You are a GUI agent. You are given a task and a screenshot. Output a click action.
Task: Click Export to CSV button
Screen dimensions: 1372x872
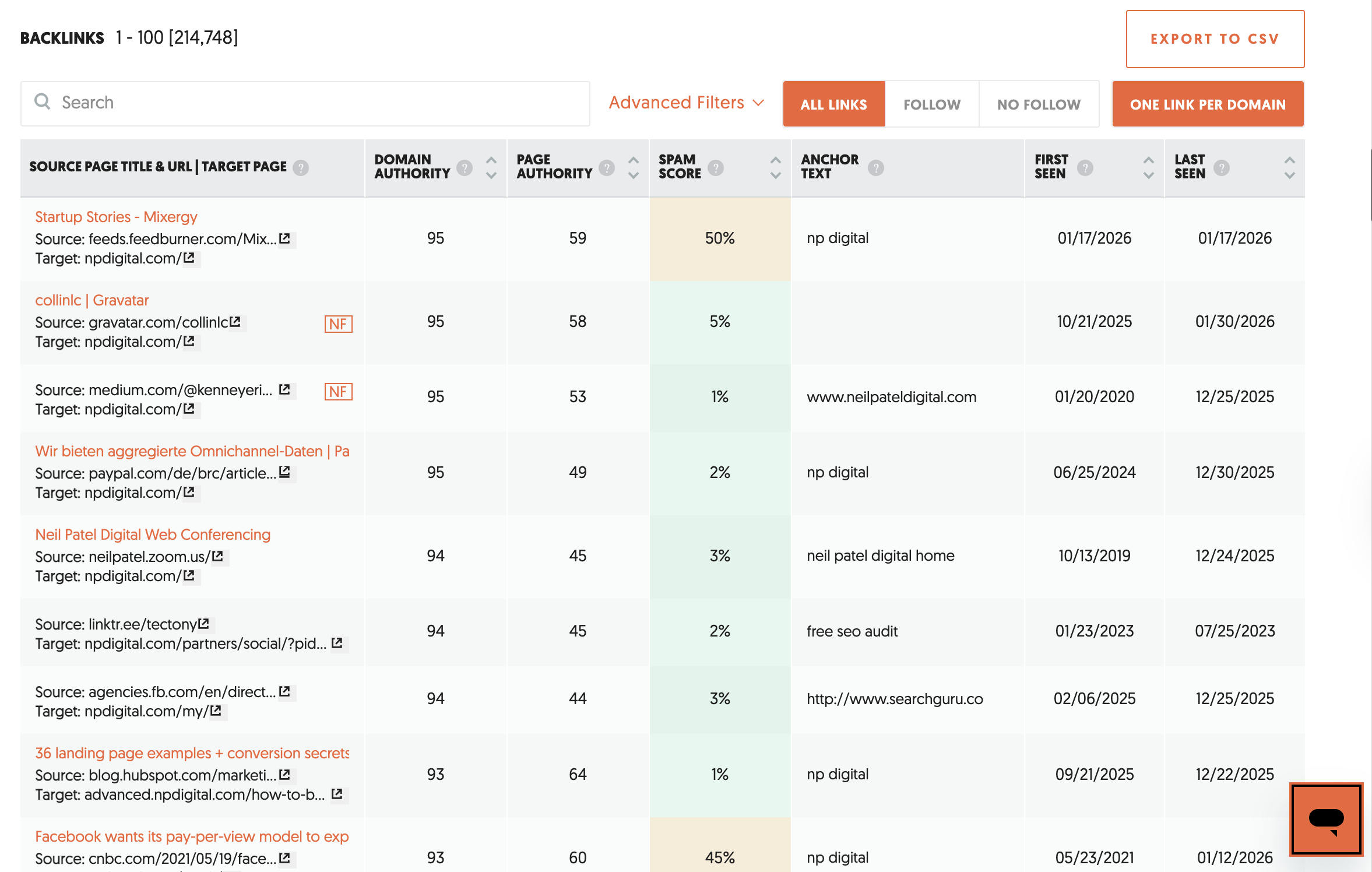pos(1215,39)
